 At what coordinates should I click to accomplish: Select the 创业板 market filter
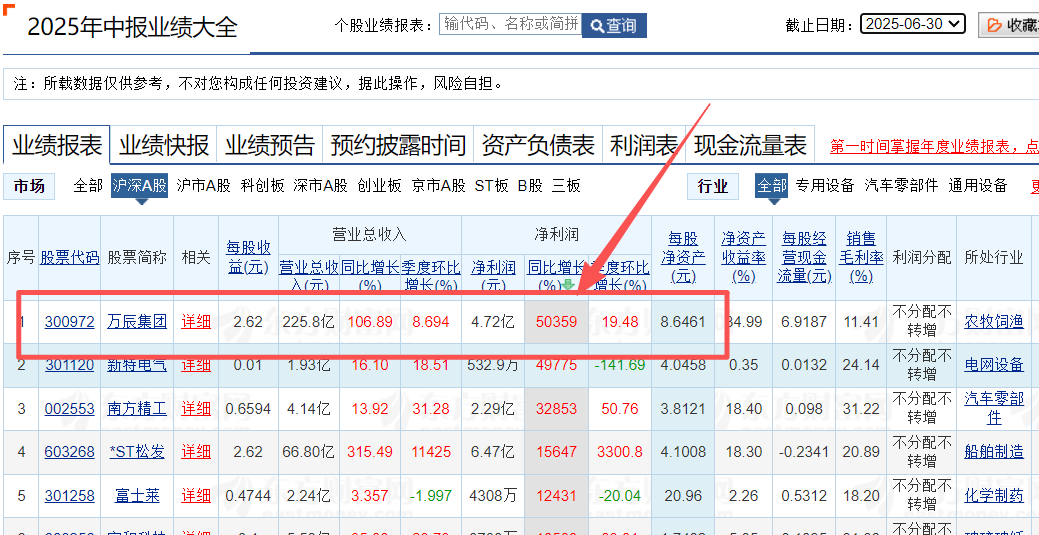click(x=380, y=186)
